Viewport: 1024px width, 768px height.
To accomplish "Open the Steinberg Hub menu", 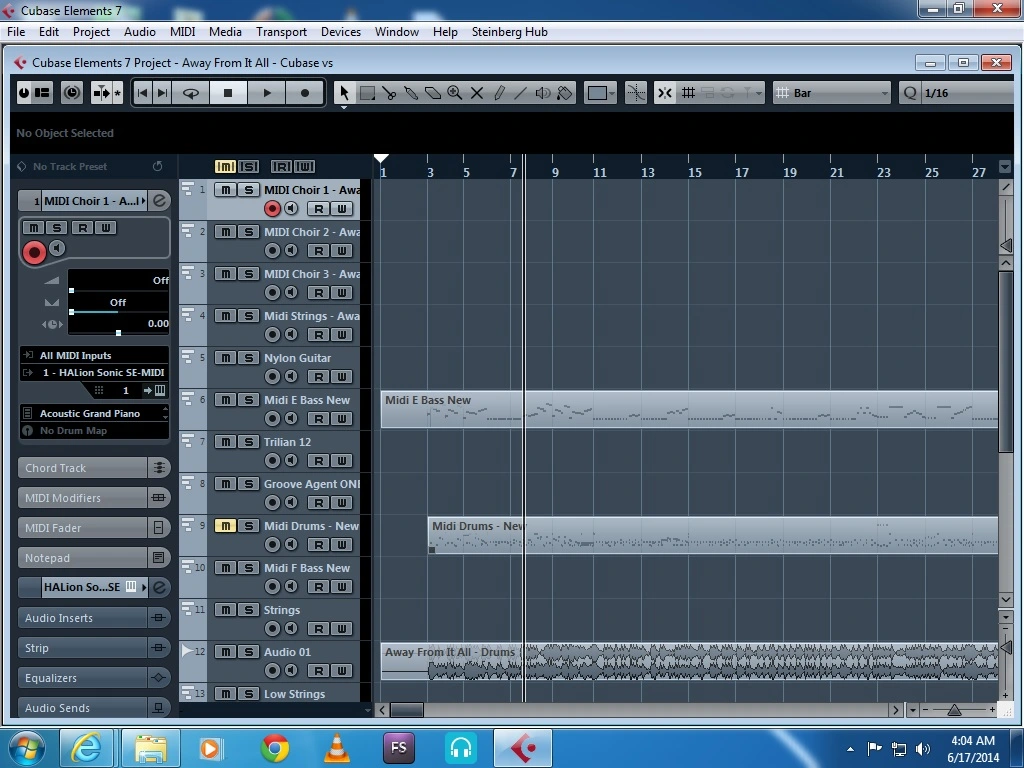I will (x=509, y=31).
